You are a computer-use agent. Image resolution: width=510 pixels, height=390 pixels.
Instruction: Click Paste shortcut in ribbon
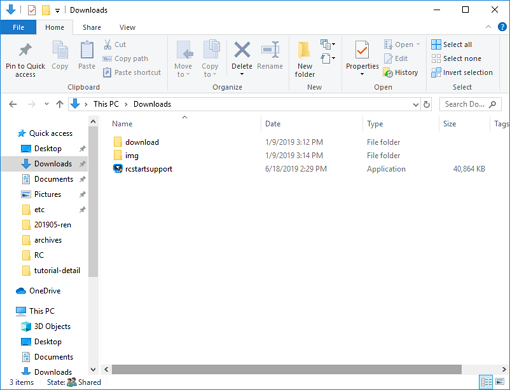coord(132,72)
